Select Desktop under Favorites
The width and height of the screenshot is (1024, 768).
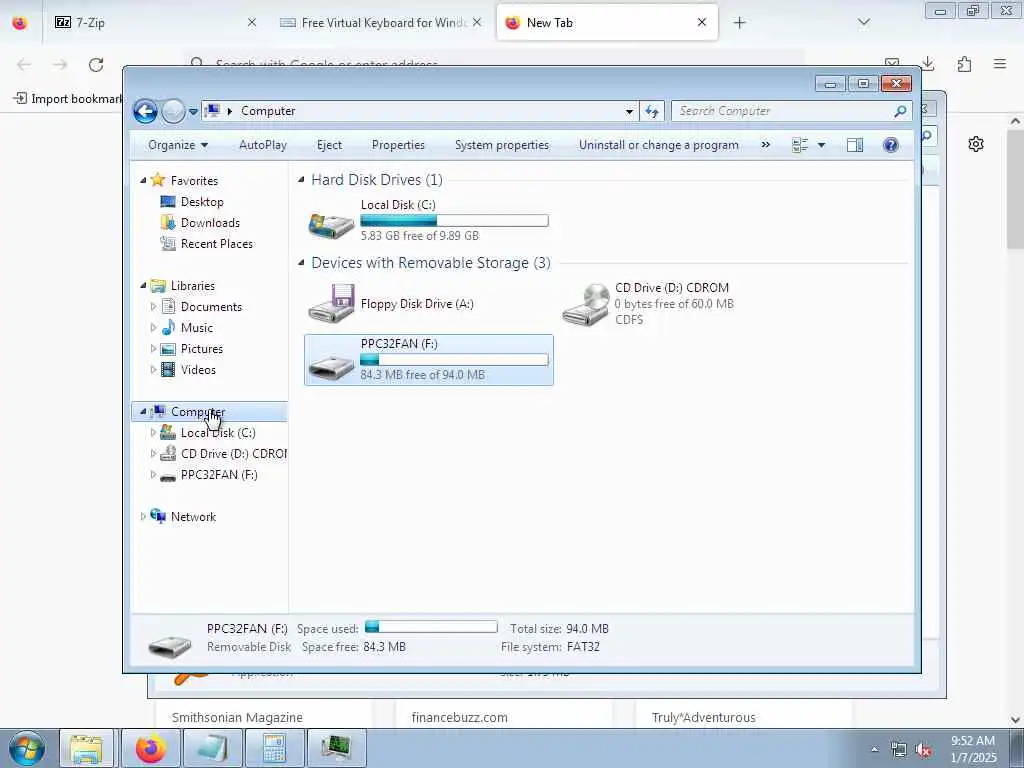tap(202, 202)
